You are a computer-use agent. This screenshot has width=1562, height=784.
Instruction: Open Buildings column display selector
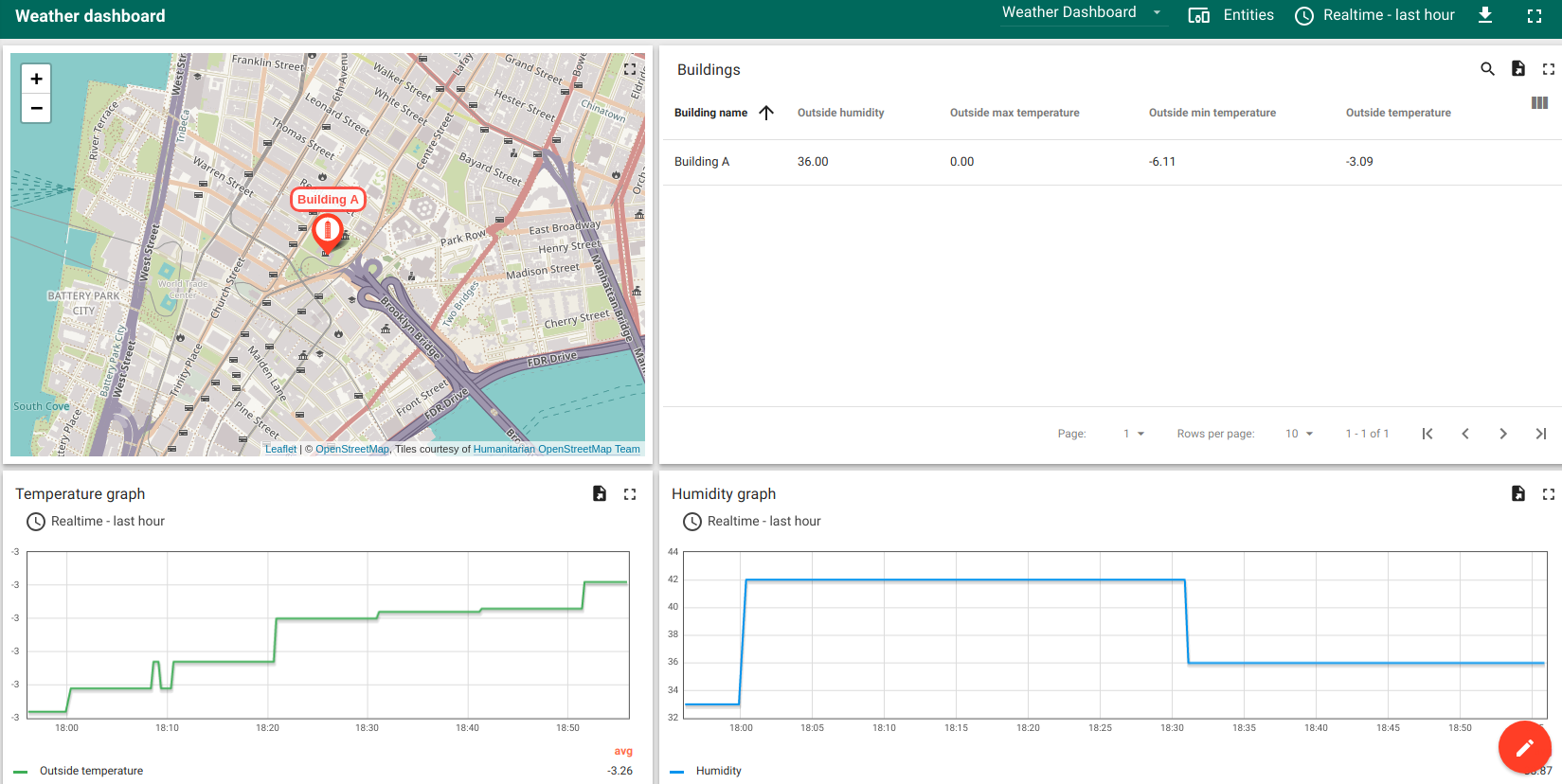click(1539, 103)
